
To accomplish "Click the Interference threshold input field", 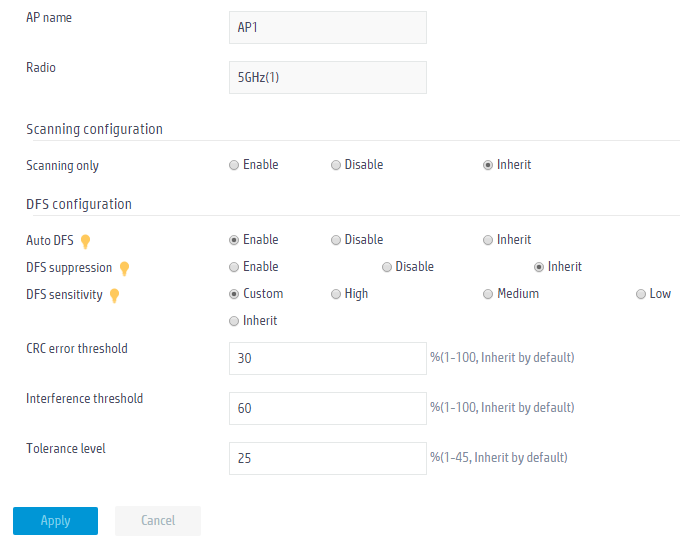I will coord(328,408).
